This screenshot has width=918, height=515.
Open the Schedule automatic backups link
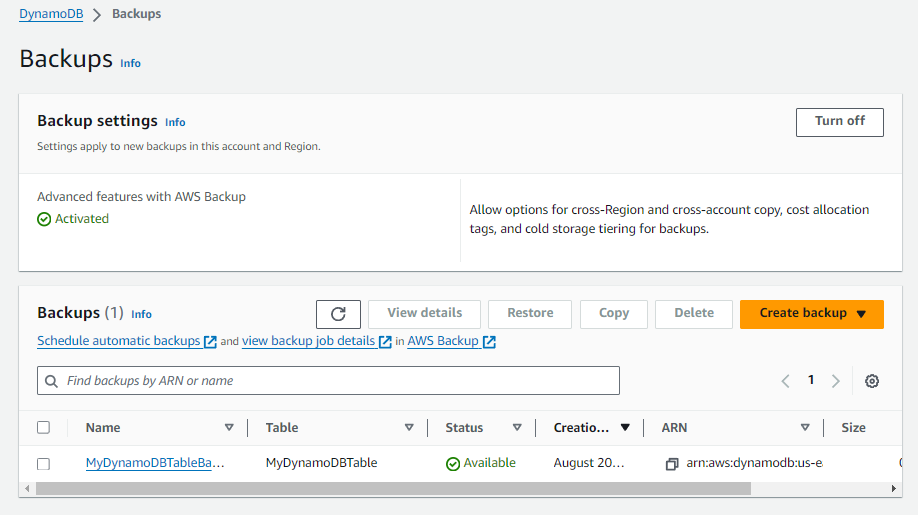pyautogui.click(x=119, y=341)
